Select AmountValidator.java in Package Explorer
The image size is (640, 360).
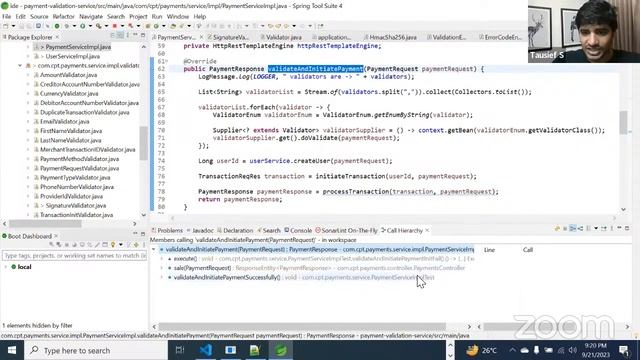click(68, 75)
